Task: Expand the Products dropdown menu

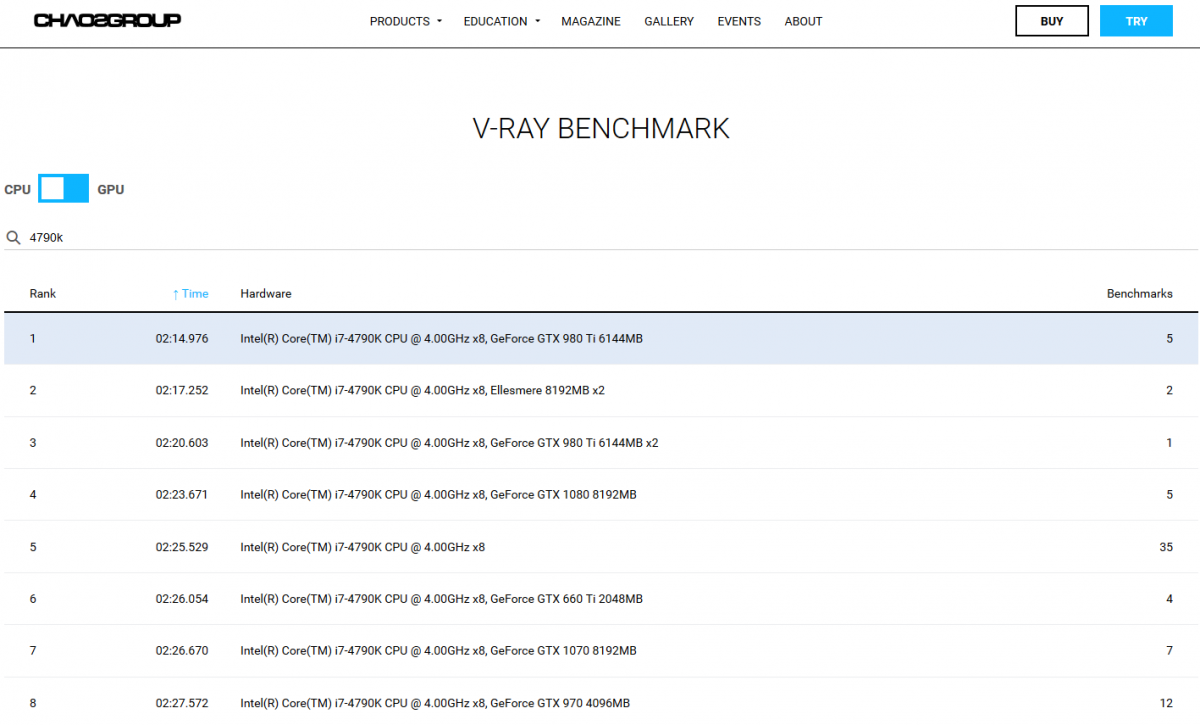Action: [x=405, y=21]
